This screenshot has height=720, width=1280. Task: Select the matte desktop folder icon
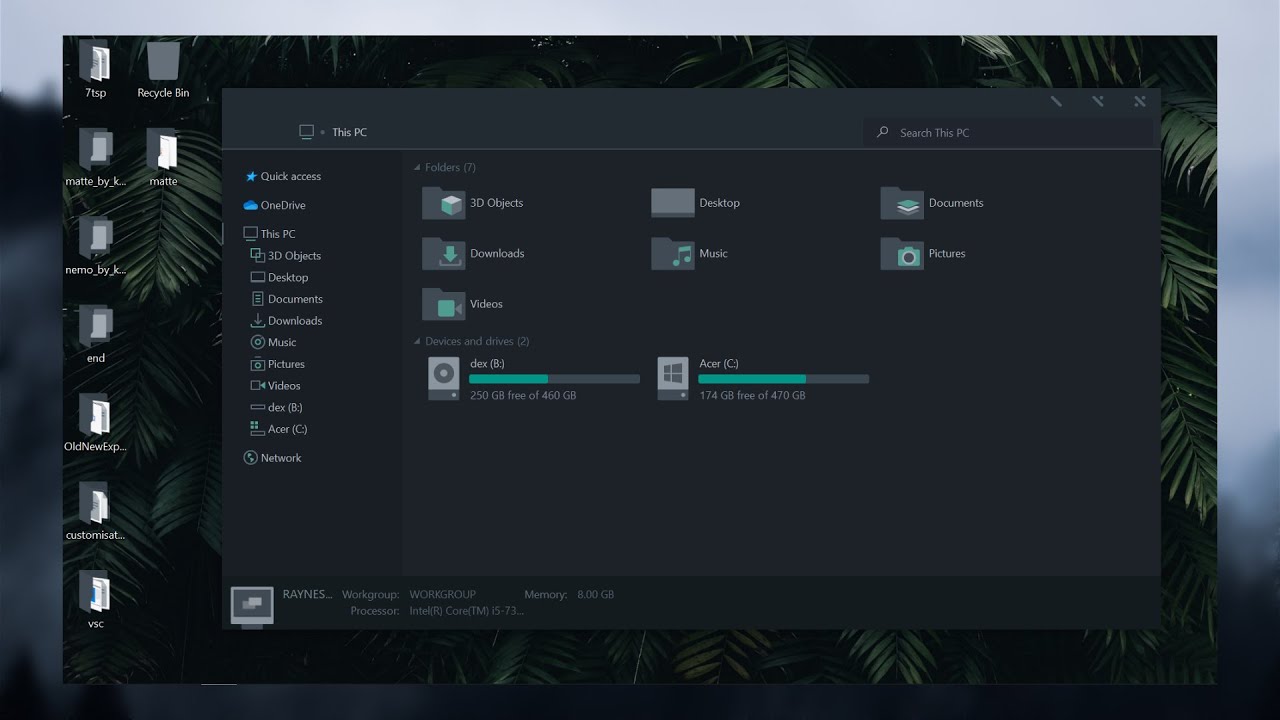[x=163, y=150]
